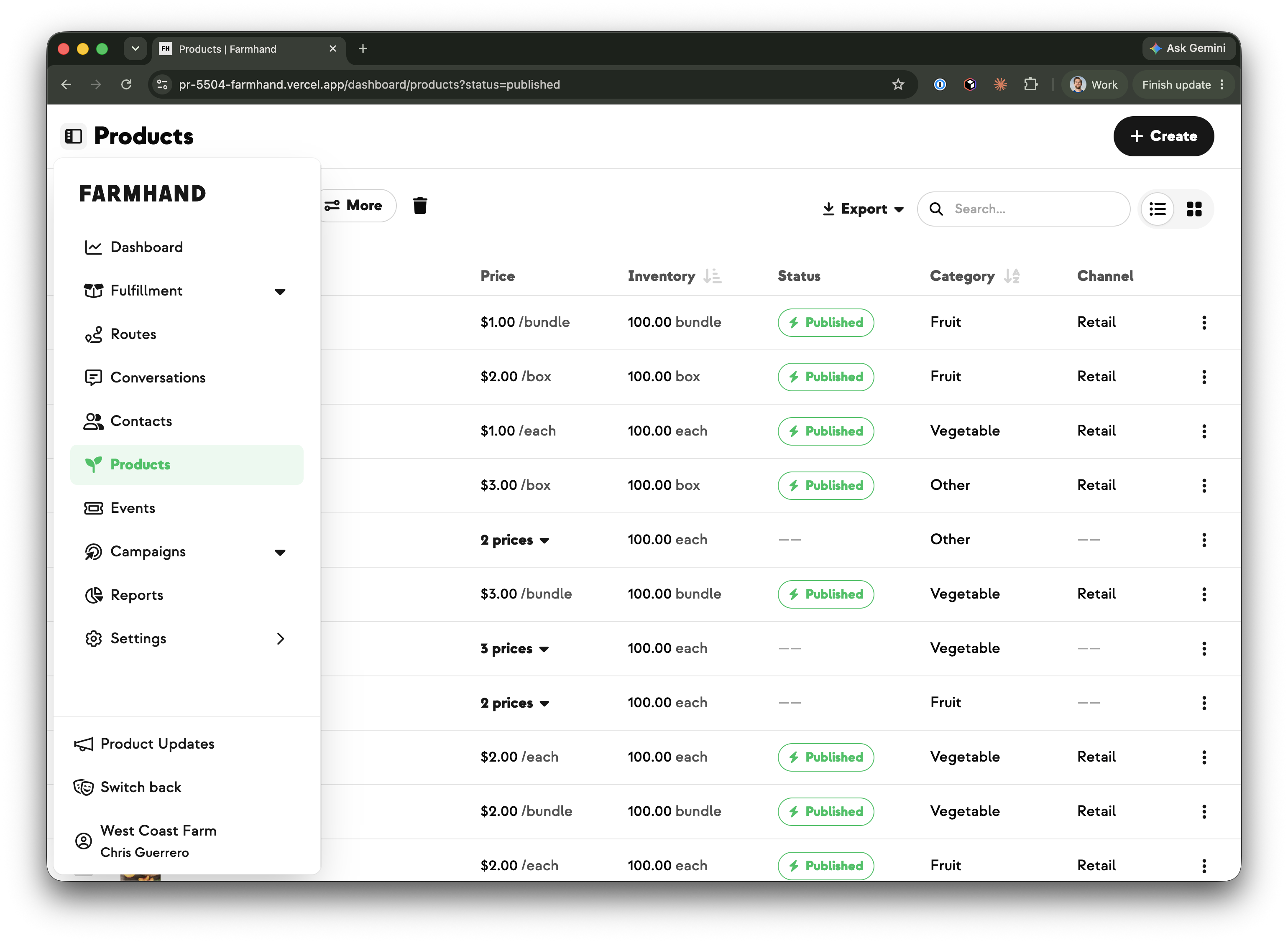
Task: Go to Dashboard in sidebar
Action: (x=186, y=247)
